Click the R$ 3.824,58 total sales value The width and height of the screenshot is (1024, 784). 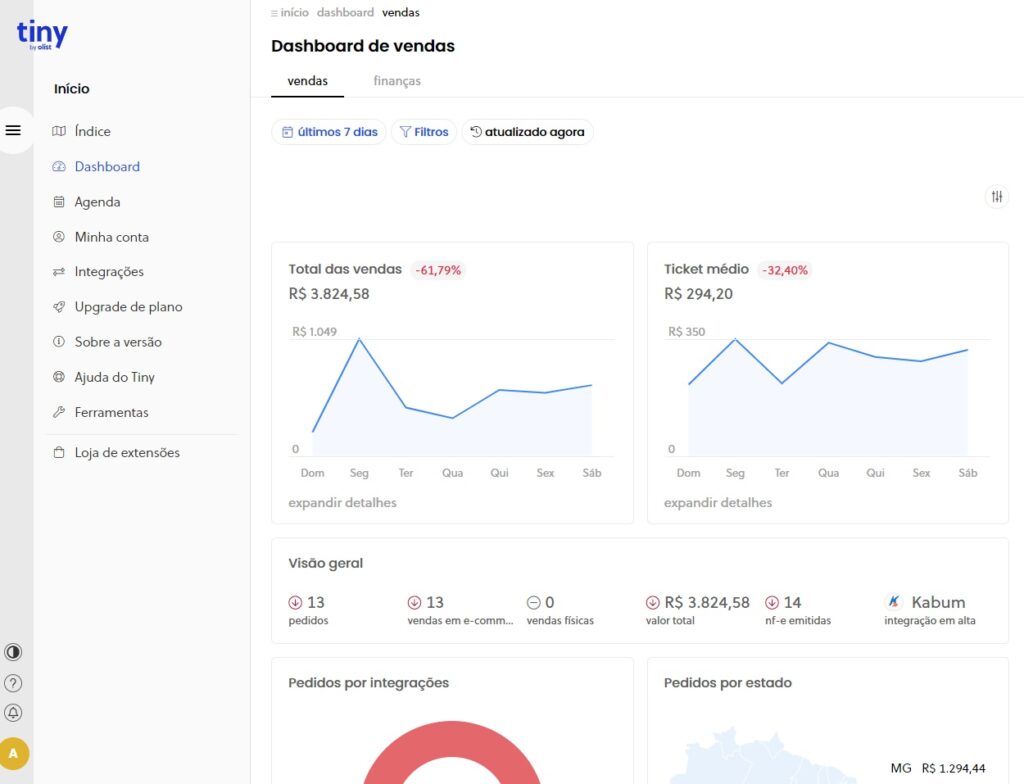coord(329,294)
